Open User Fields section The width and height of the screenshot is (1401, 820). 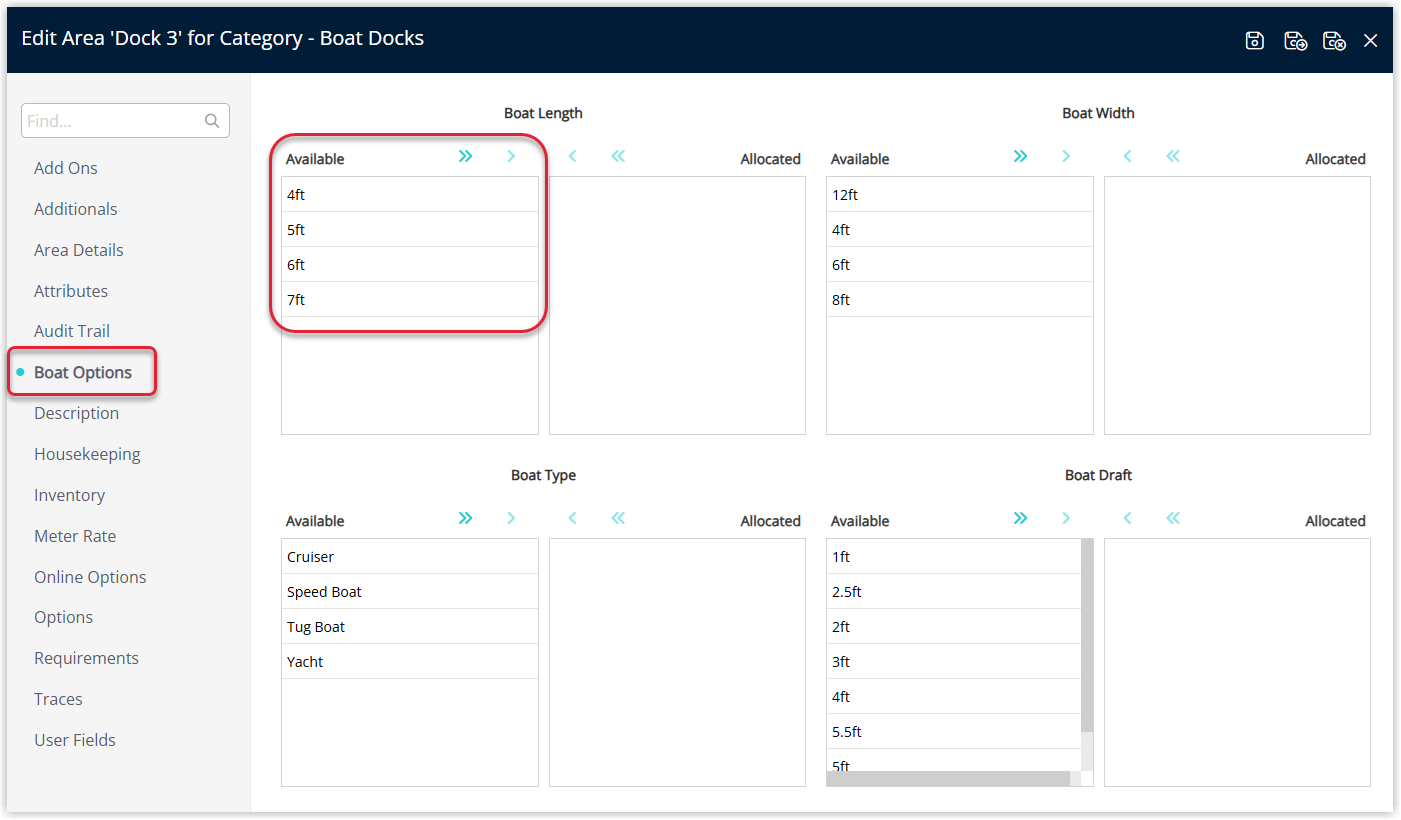click(x=75, y=740)
